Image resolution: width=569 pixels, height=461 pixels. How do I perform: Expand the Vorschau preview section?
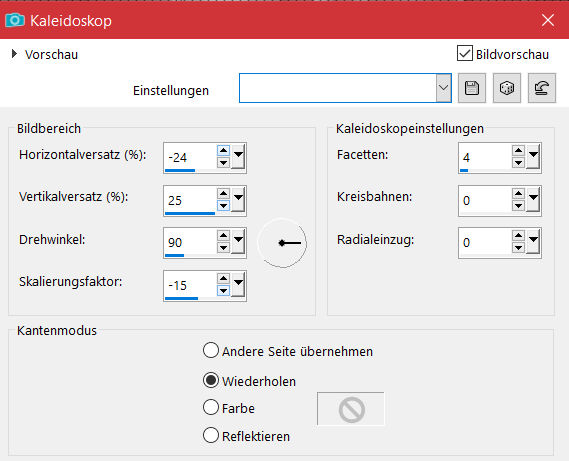click(14, 54)
